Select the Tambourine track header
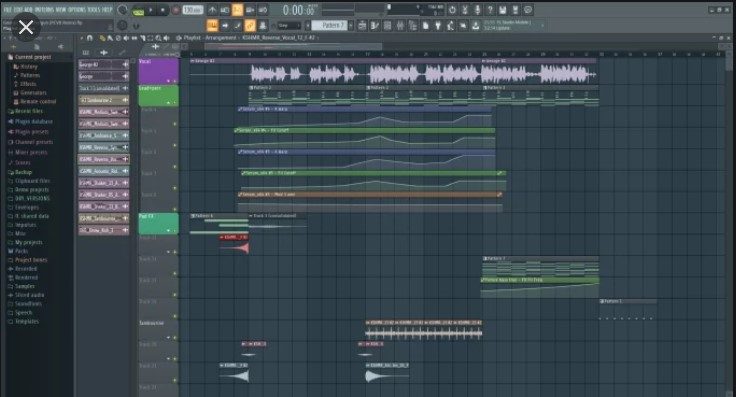The width and height of the screenshot is (736, 397). pyautogui.click(x=158, y=330)
